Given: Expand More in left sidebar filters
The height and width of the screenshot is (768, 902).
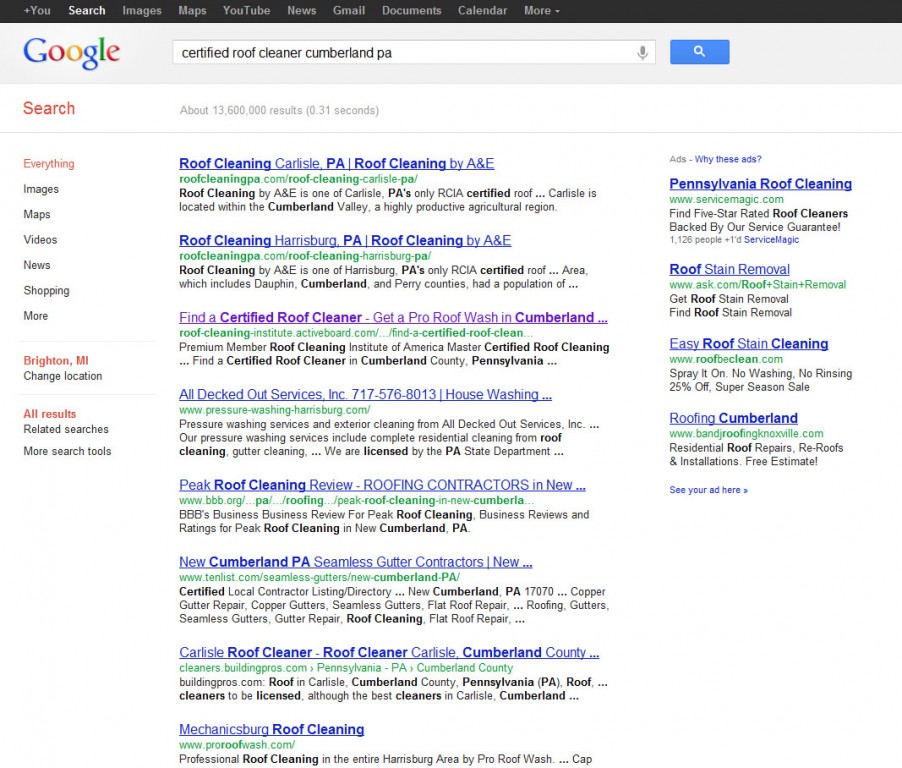Looking at the screenshot, I should 36,316.
